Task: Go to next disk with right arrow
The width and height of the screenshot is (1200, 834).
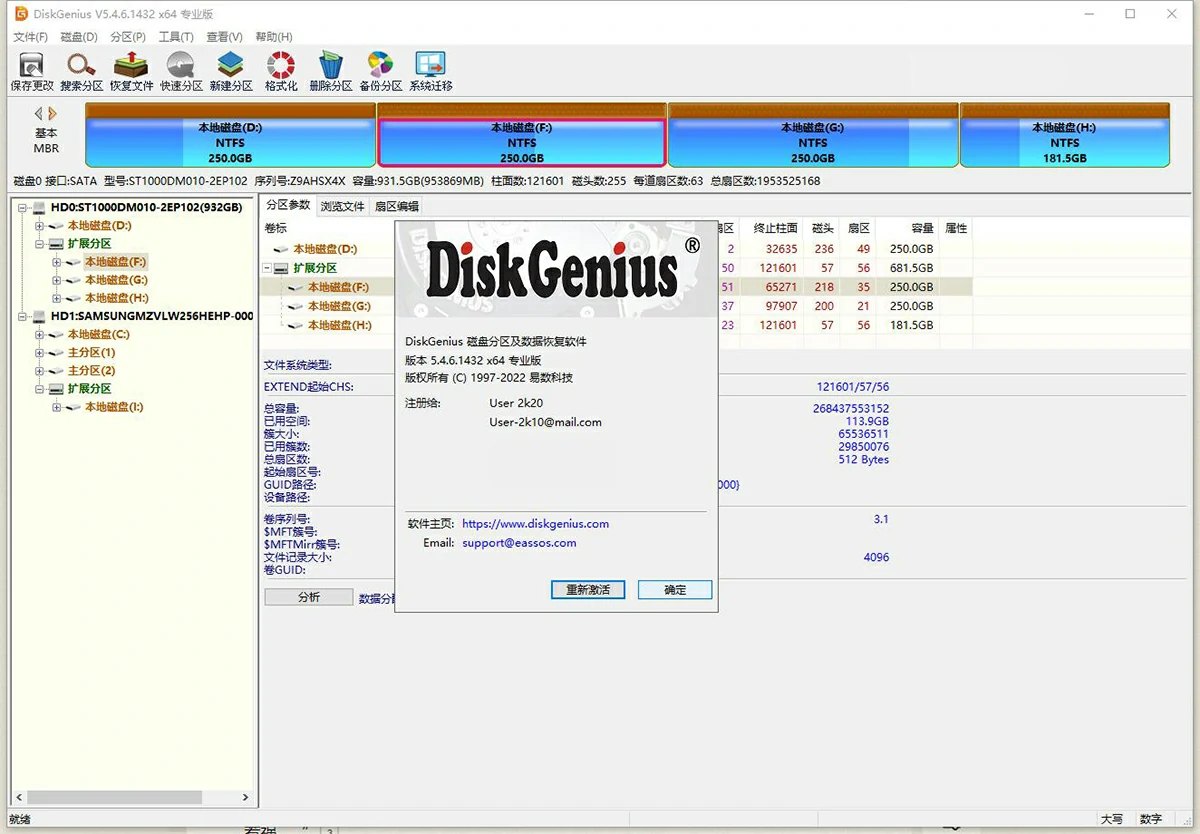Action: click(x=53, y=114)
